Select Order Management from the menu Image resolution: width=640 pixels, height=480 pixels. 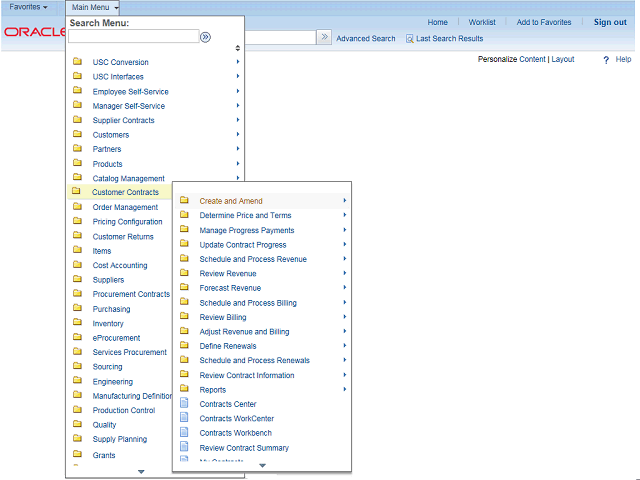[125, 208]
